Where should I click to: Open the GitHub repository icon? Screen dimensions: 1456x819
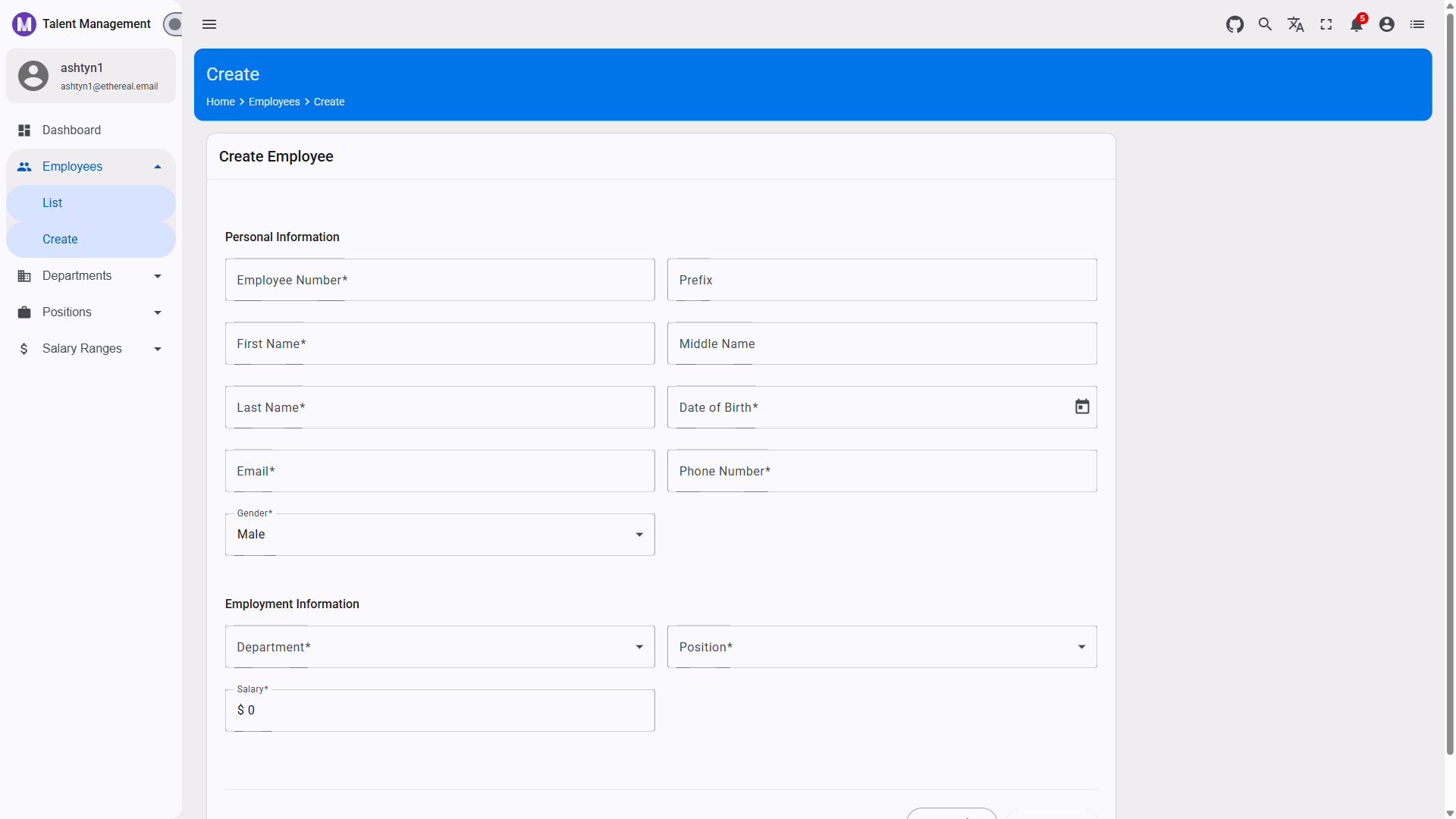[1235, 24]
